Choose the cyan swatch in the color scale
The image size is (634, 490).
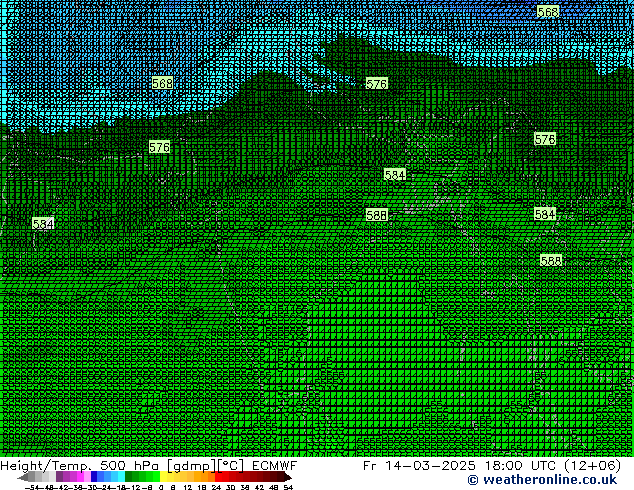click(116, 477)
